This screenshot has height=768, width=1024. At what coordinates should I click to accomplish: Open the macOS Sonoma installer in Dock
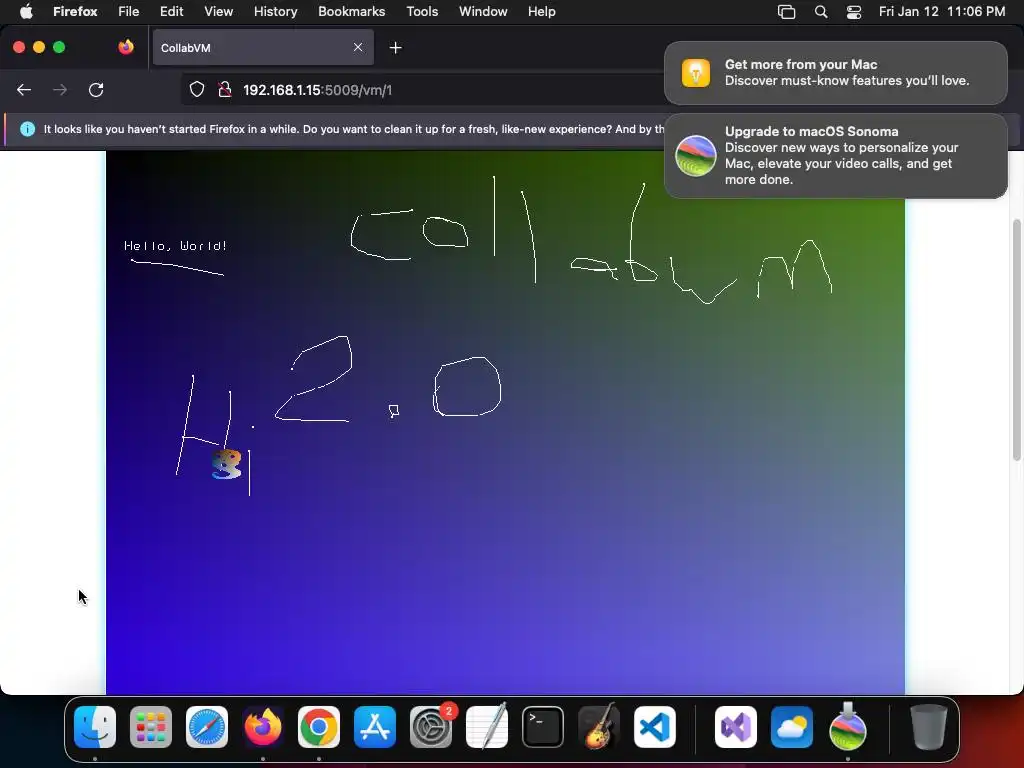coord(848,727)
